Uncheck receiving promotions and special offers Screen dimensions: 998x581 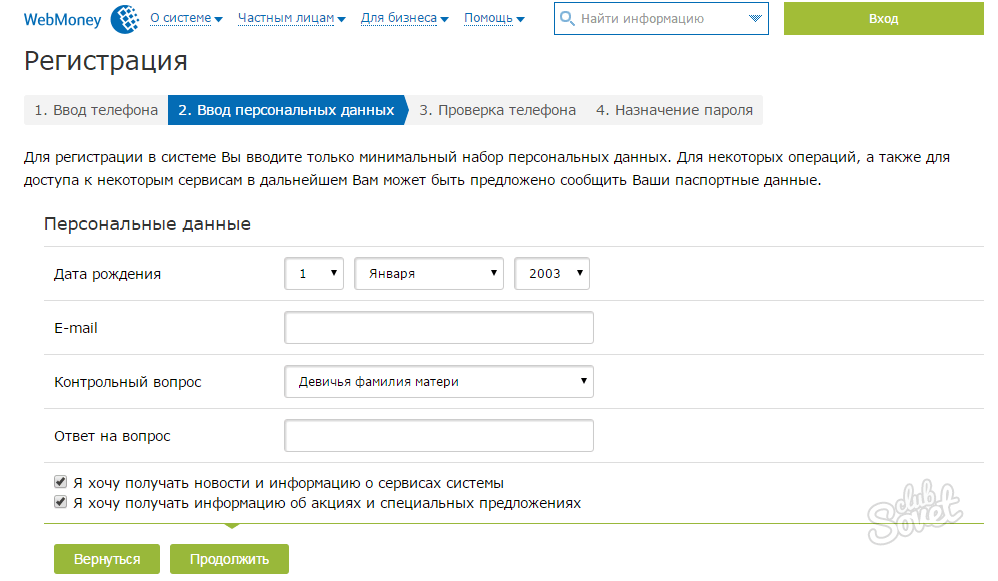(60, 501)
